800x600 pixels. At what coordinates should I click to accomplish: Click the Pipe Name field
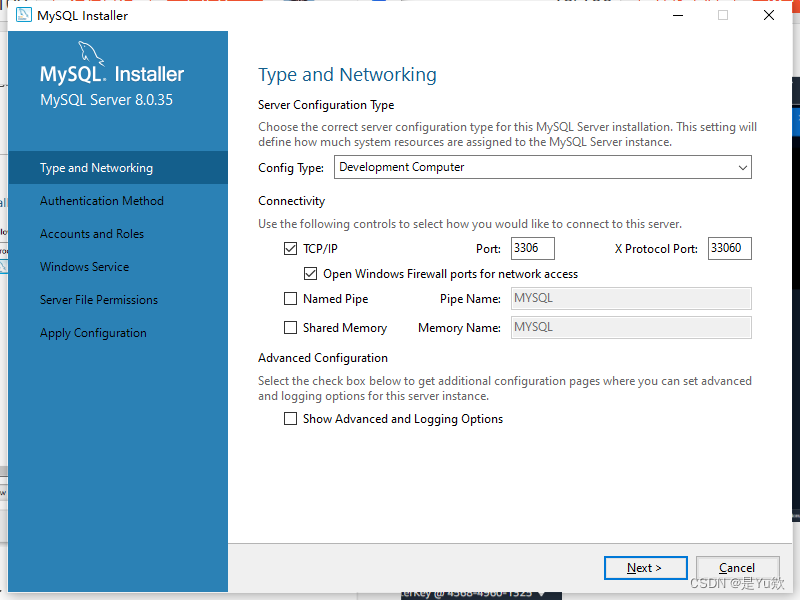click(x=631, y=298)
